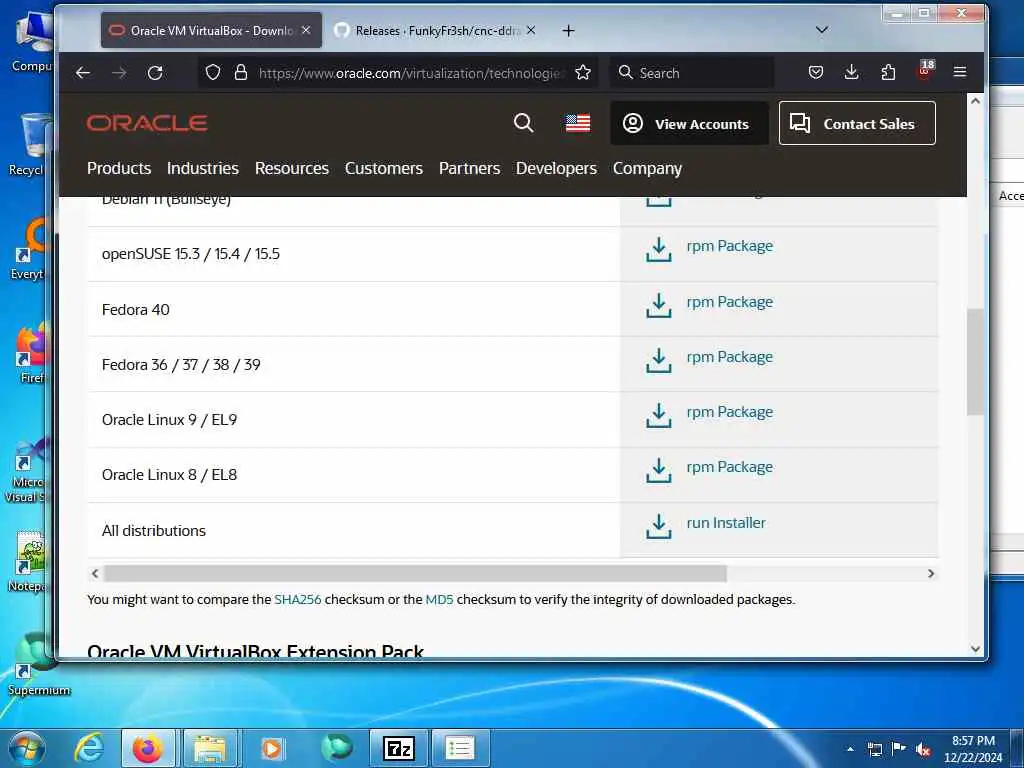Launch Internet Explorer from taskbar
Viewport: 1024px width, 768px height.
pyautogui.click(x=89, y=748)
